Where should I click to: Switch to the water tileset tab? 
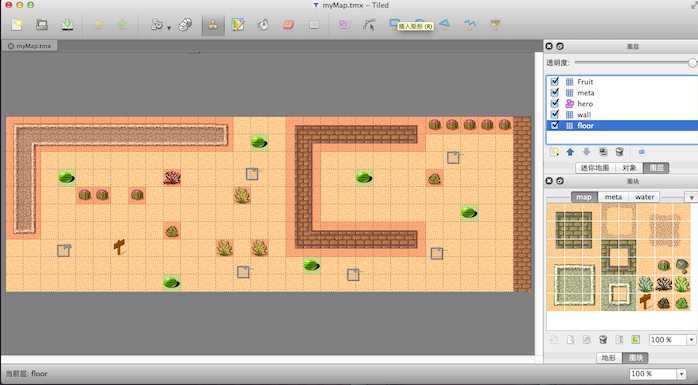point(644,197)
